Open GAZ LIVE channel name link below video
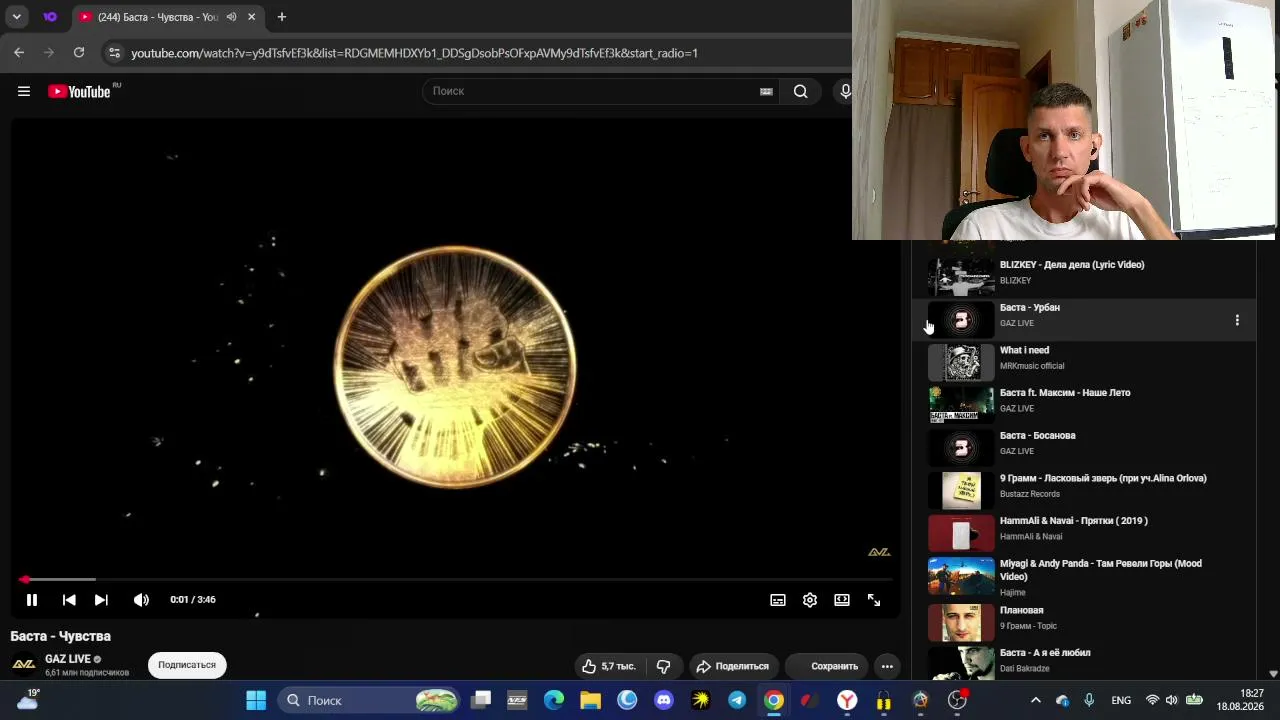Viewport: 1280px width, 720px height. (68, 659)
